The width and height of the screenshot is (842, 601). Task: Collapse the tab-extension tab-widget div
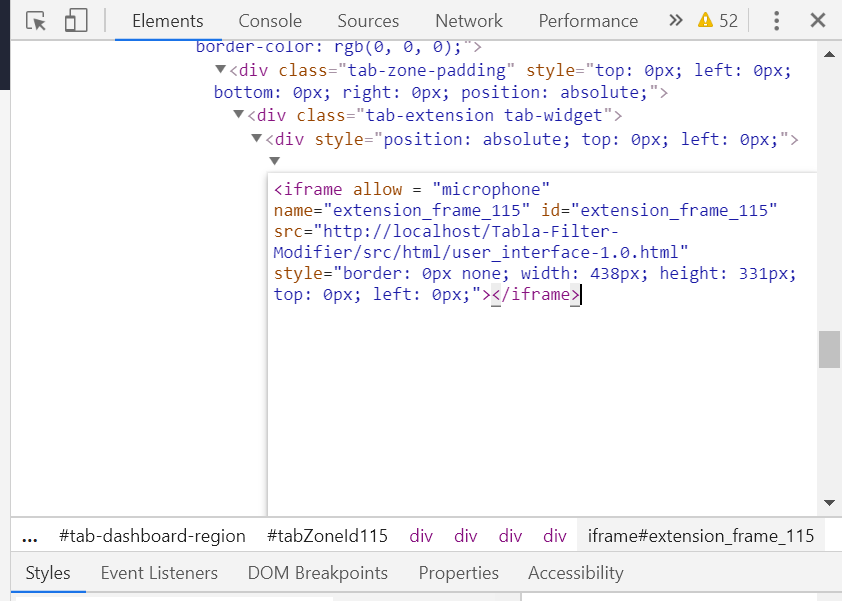(238, 114)
